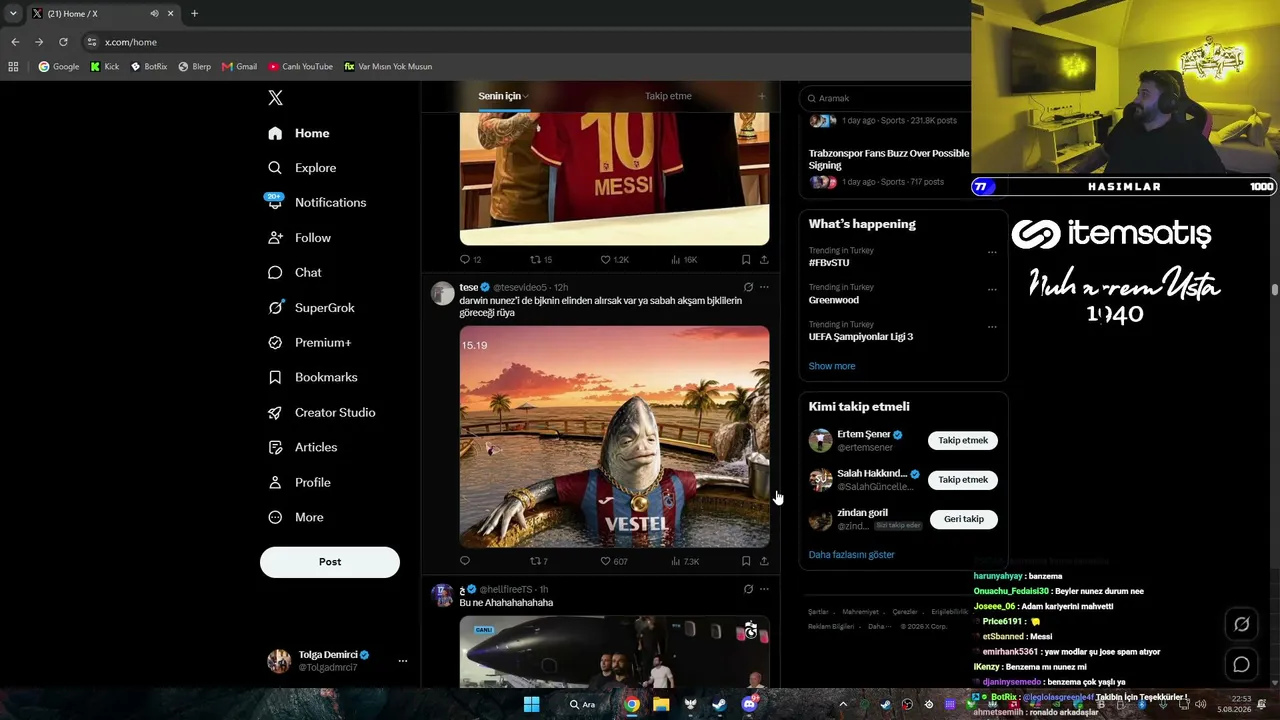Open Notifications in the sidebar
The width and height of the screenshot is (1280, 720).
pos(317,202)
